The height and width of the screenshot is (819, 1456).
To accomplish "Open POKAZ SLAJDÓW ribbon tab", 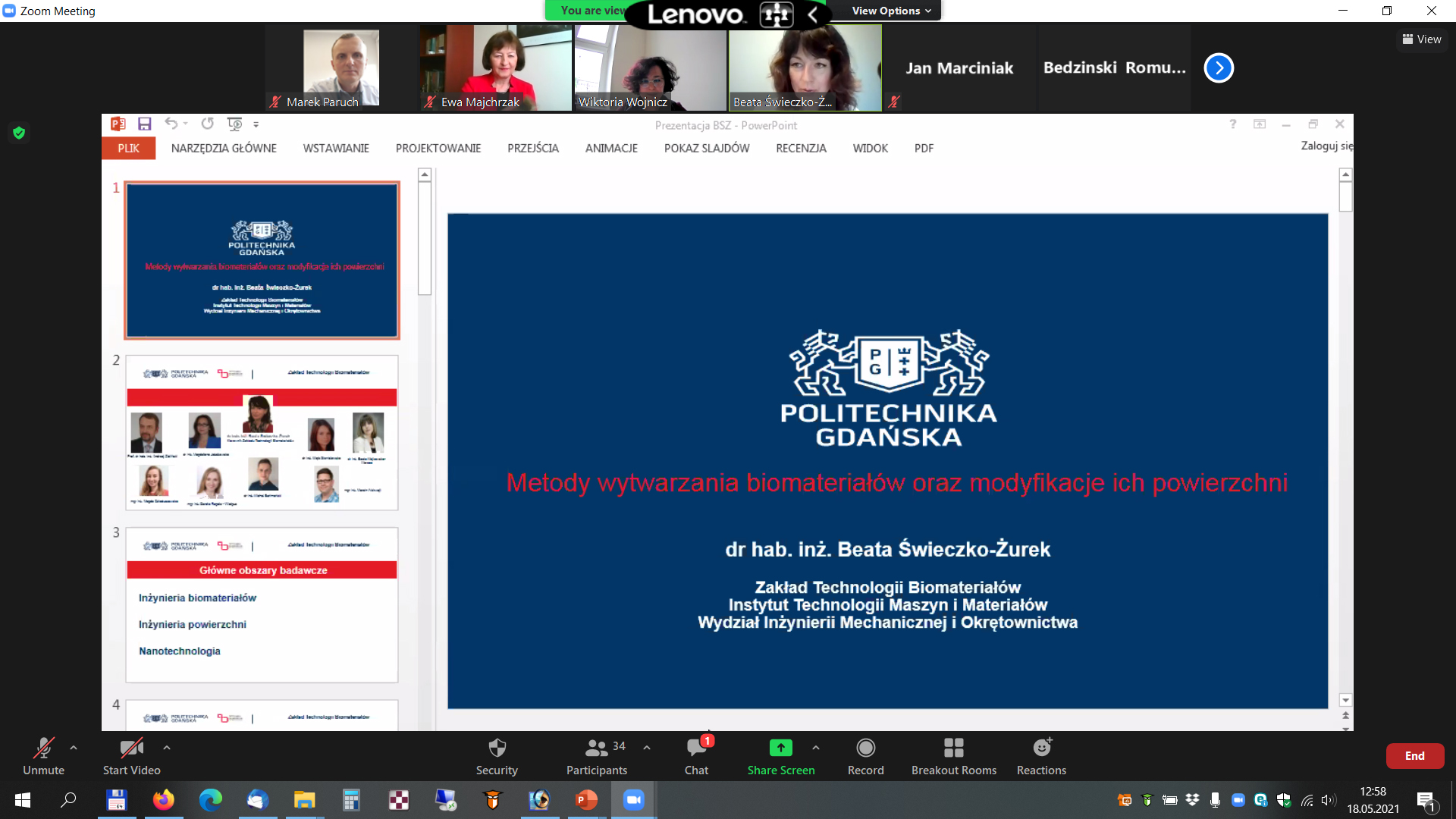I will [707, 148].
